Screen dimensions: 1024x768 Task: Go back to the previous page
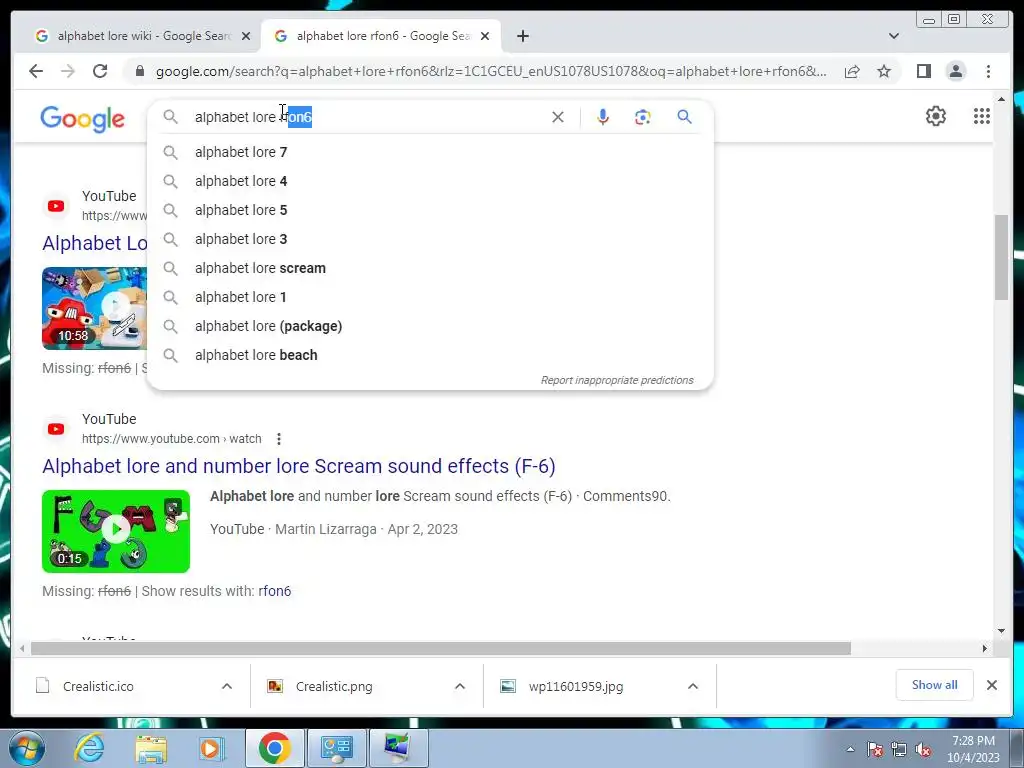36,71
